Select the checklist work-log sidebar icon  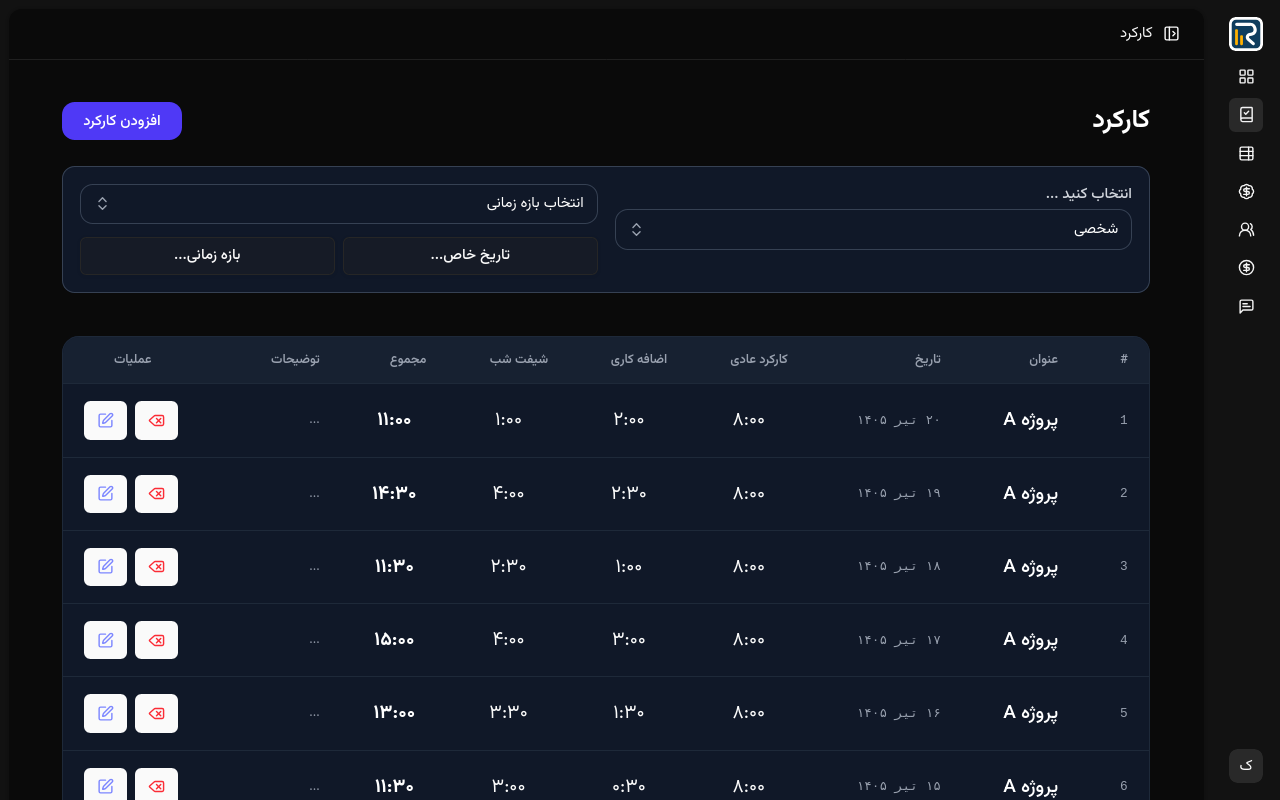tap(1246, 115)
